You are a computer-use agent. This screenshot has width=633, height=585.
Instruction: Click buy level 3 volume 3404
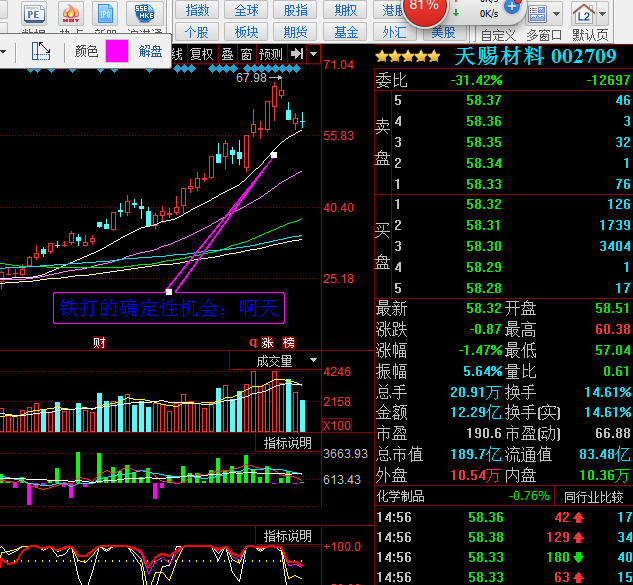pos(615,246)
